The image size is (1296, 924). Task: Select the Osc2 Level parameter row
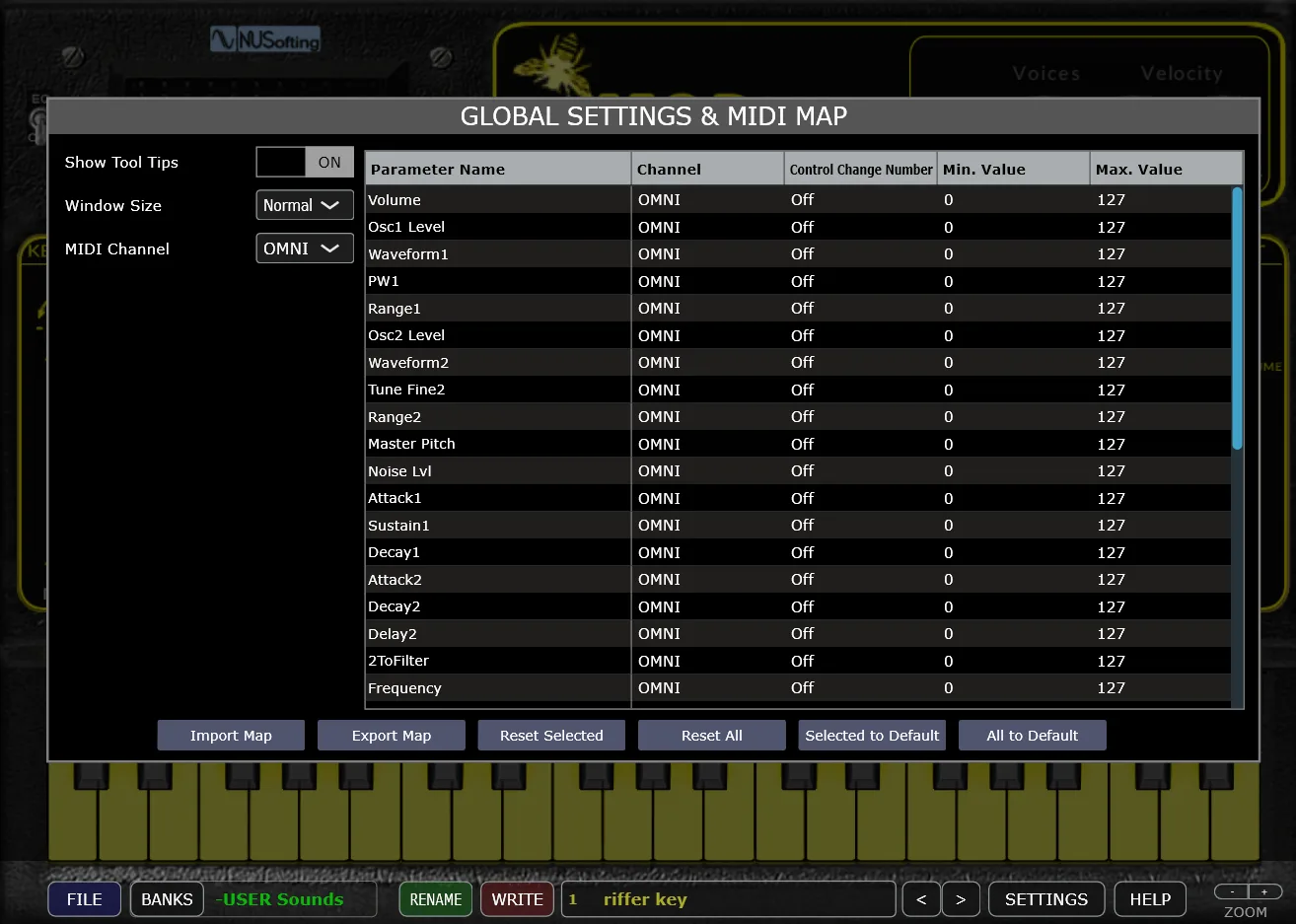(x=798, y=335)
